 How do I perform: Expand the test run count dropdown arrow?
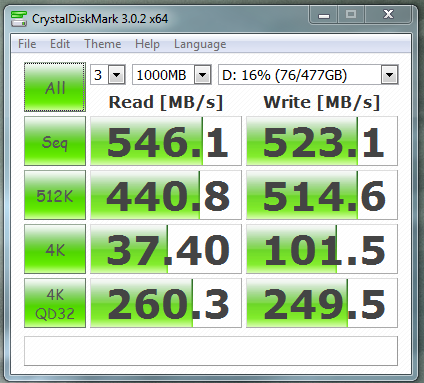click(117, 75)
